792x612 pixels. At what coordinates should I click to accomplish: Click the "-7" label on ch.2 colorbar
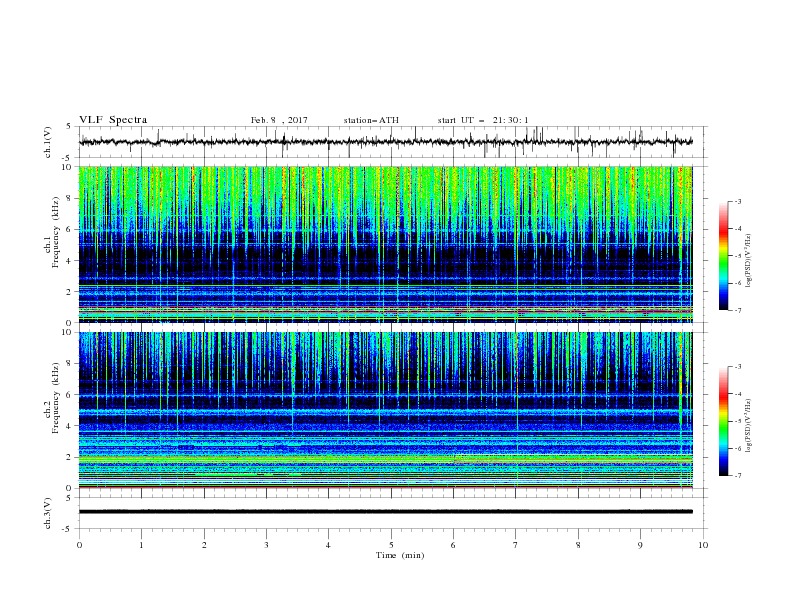(737, 475)
